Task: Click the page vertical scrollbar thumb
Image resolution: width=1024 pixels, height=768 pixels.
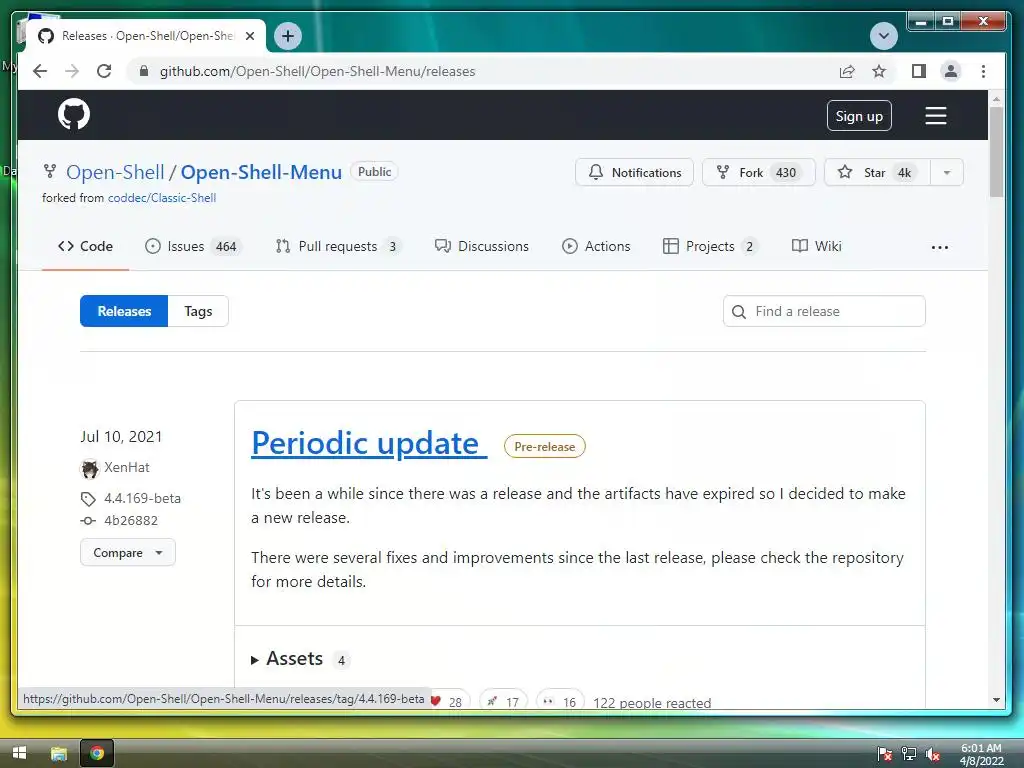Action: pyautogui.click(x=996, y=152)
